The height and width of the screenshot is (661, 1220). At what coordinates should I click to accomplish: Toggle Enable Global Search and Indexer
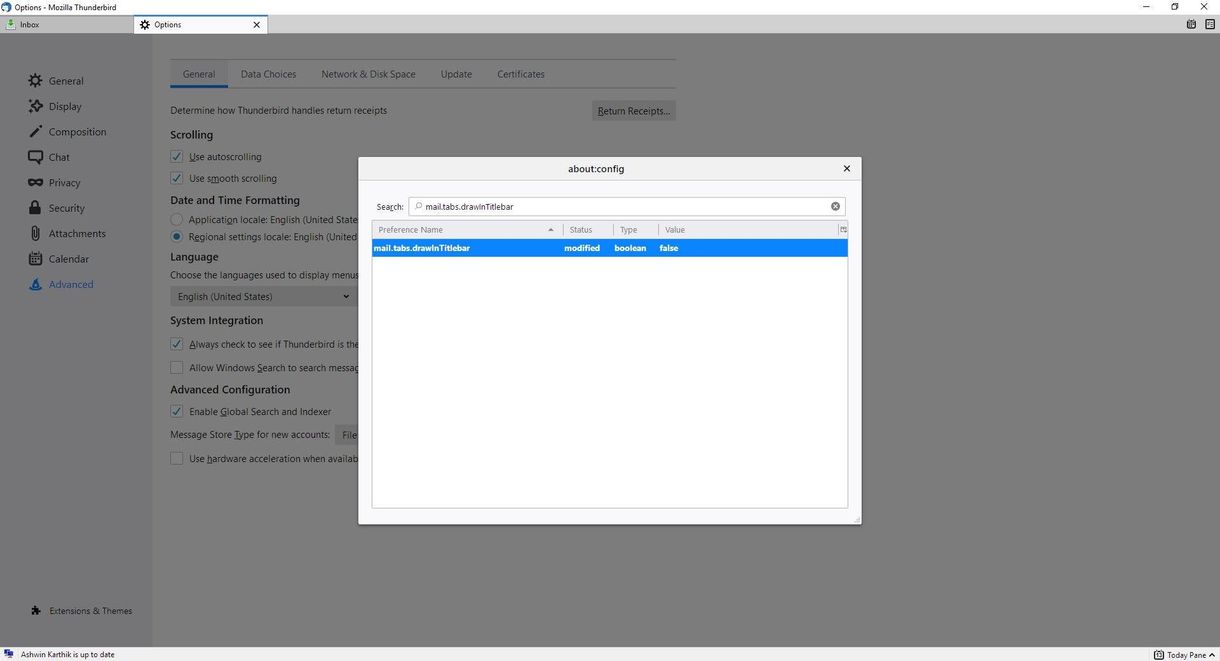click(x=177, y=412)
